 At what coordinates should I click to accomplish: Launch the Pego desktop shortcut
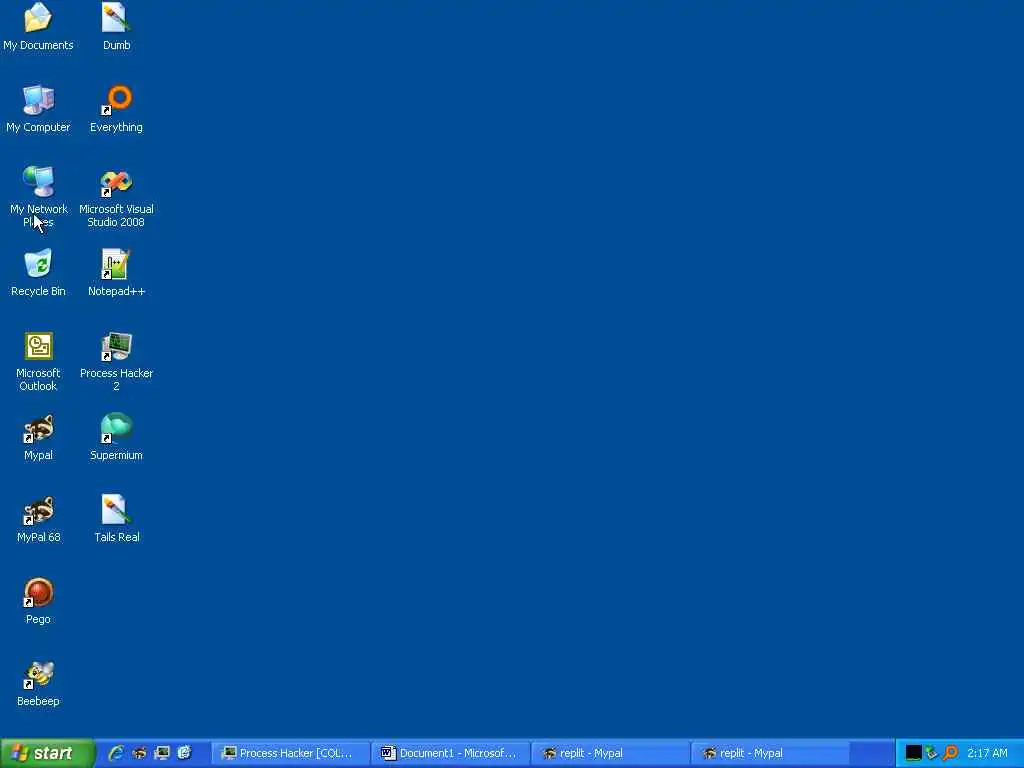pos(38,600)
